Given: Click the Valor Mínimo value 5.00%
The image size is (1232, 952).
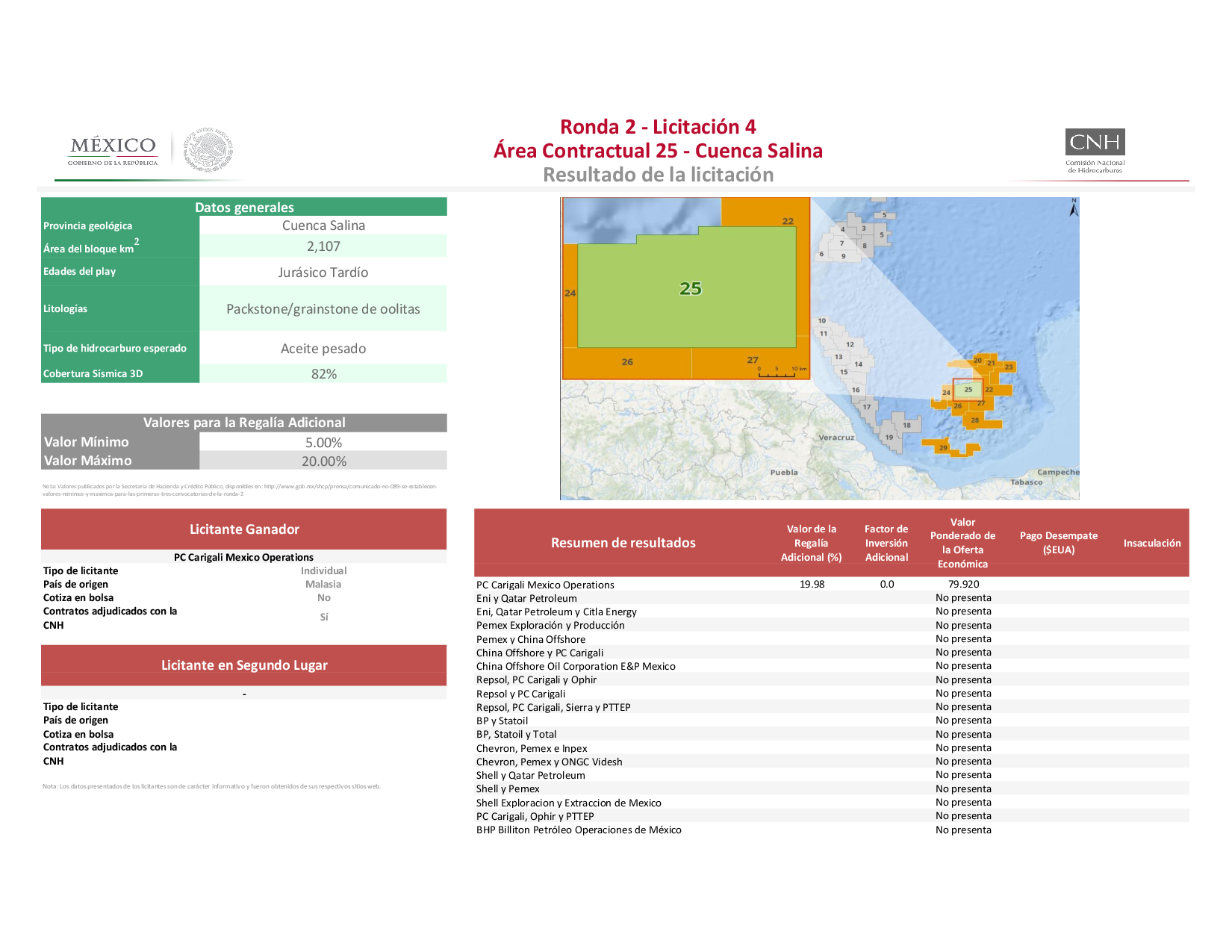Looking at the screenshot, I should [323, 443].
